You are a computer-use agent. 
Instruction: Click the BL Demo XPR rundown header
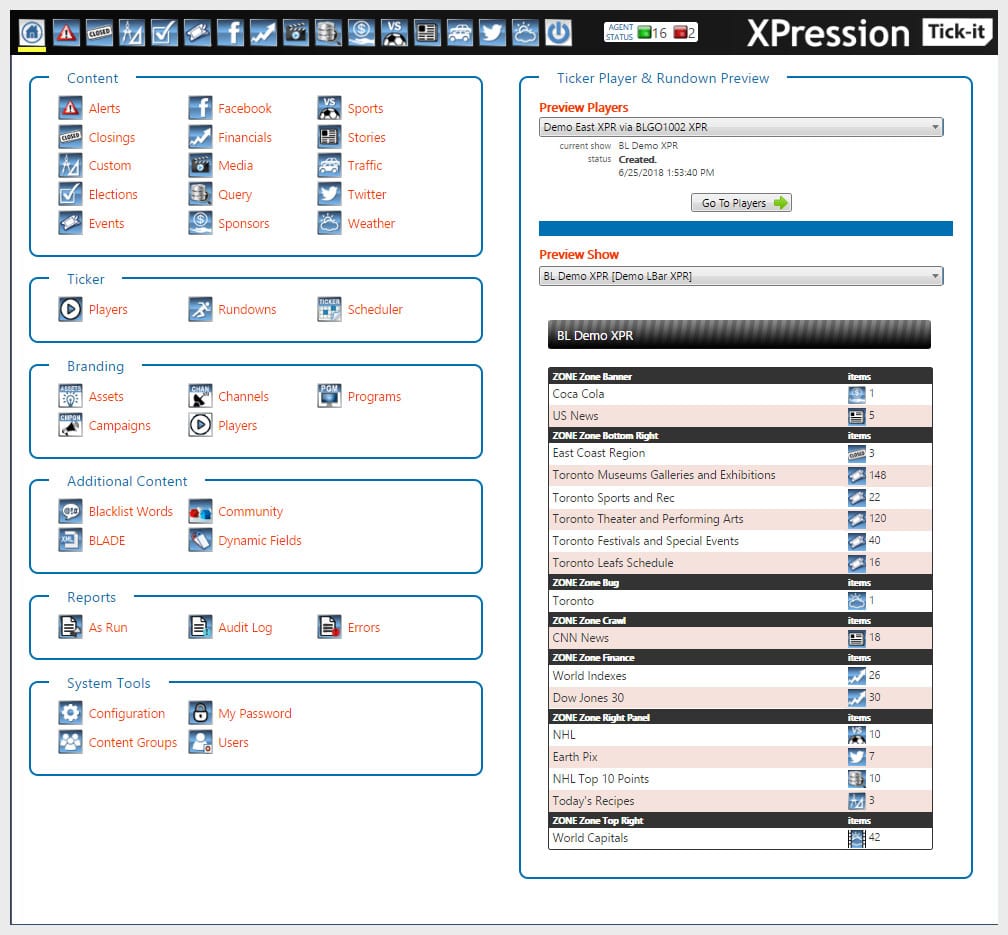739,335
